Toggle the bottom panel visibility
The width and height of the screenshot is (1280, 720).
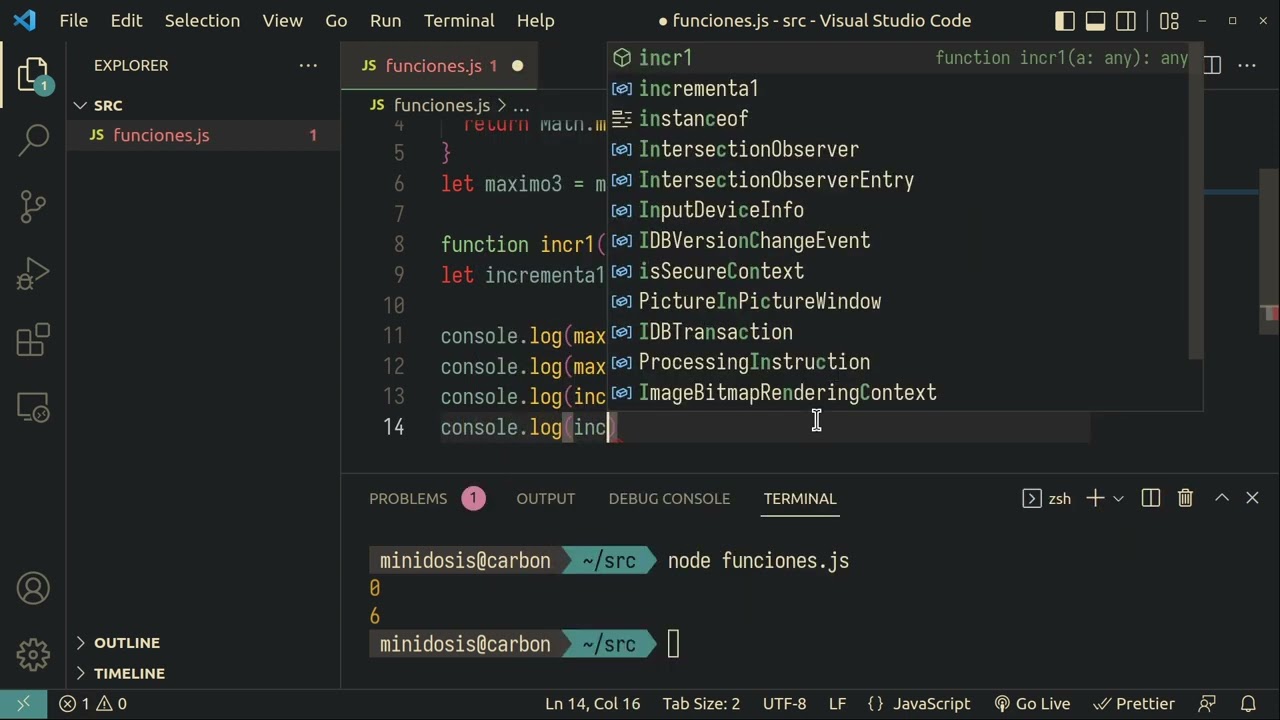pyautogui.click(x=1096, y=21)
